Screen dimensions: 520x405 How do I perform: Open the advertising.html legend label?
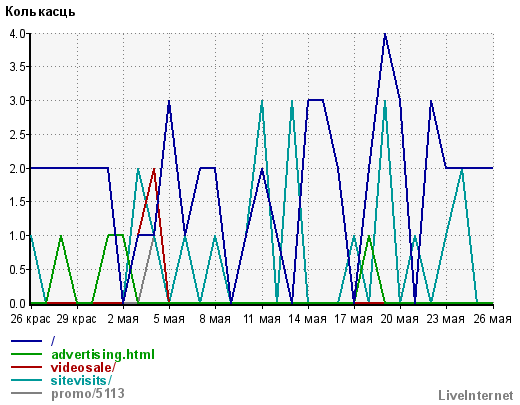click(x=103, y=354)
